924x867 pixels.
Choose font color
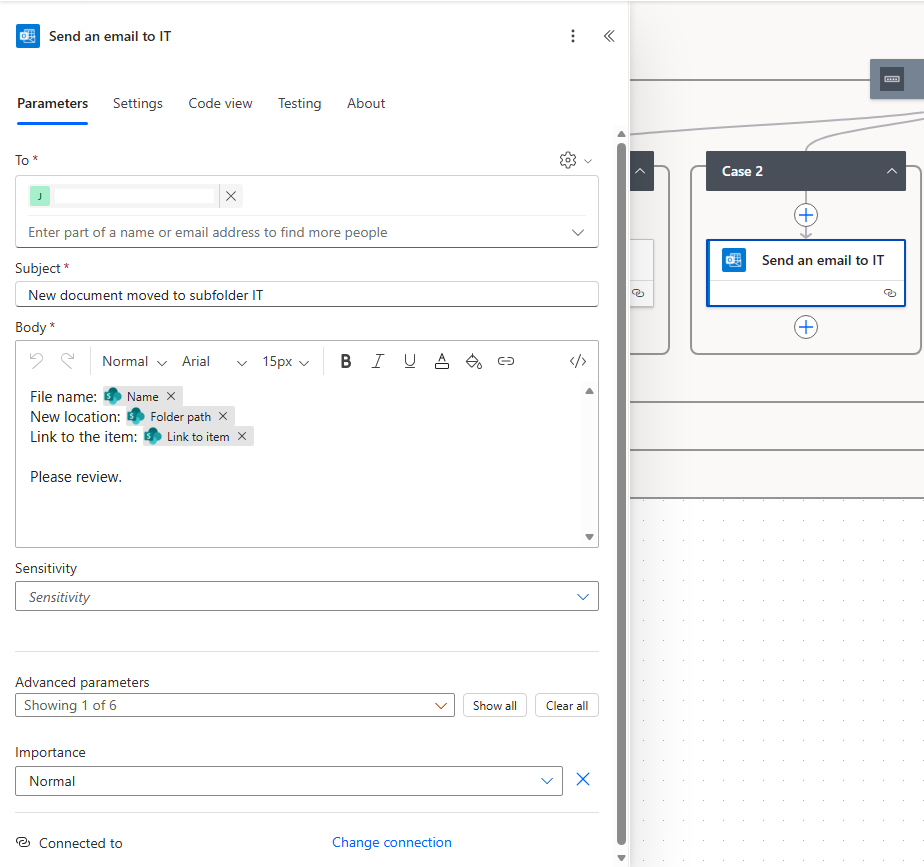(441, 361)
